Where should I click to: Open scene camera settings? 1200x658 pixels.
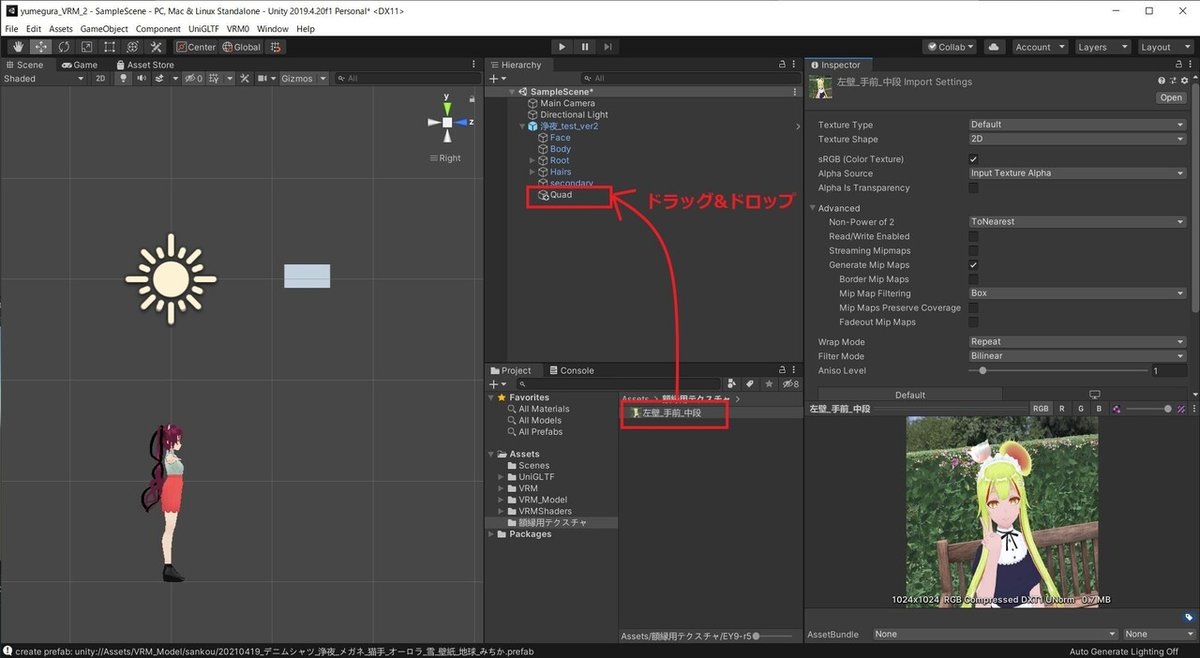(264, 78)
